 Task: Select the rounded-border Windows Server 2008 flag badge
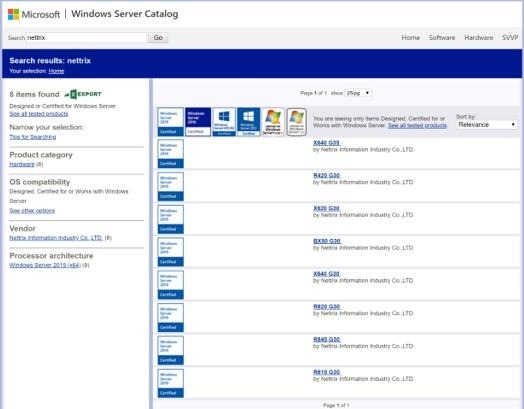point(296,122)
